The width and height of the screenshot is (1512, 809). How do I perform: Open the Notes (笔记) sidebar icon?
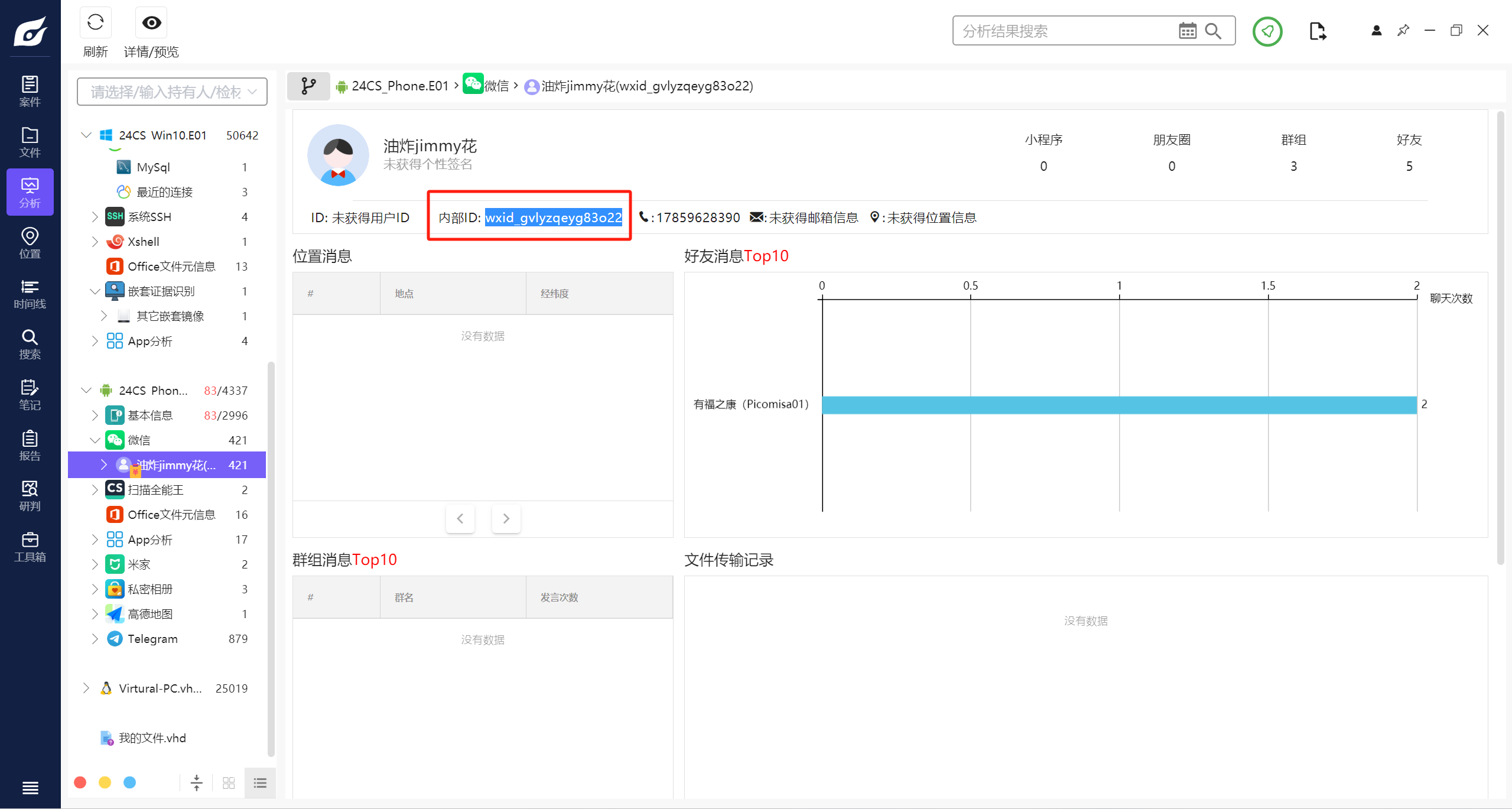tap(30, 395)
